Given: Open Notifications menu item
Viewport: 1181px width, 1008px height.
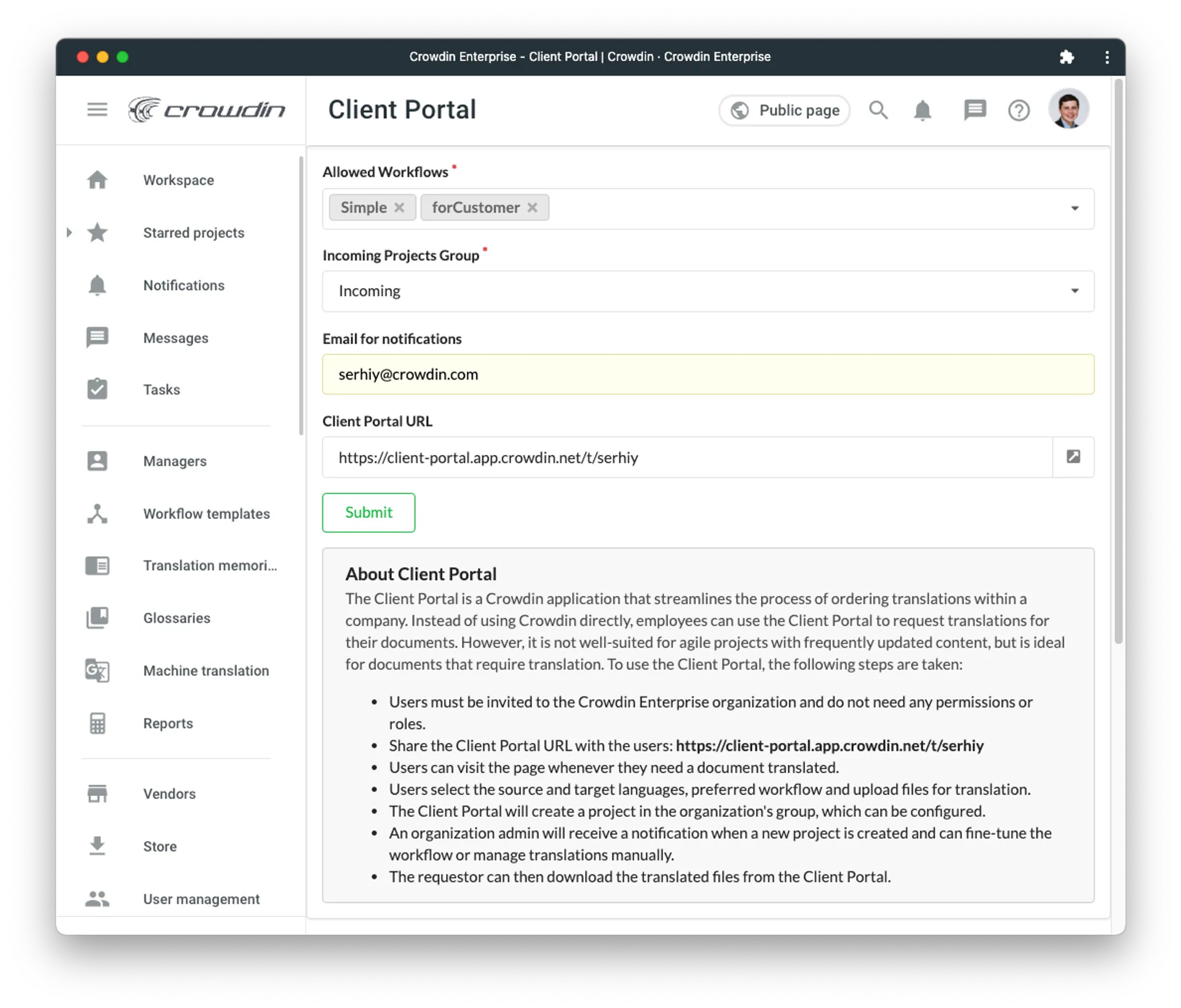Looking at the screenshot, I should tap(184, 285).
